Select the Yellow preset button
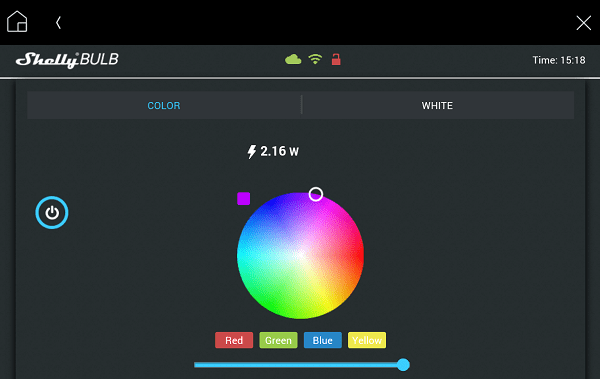The image size is (600, 379). point(367,340)
